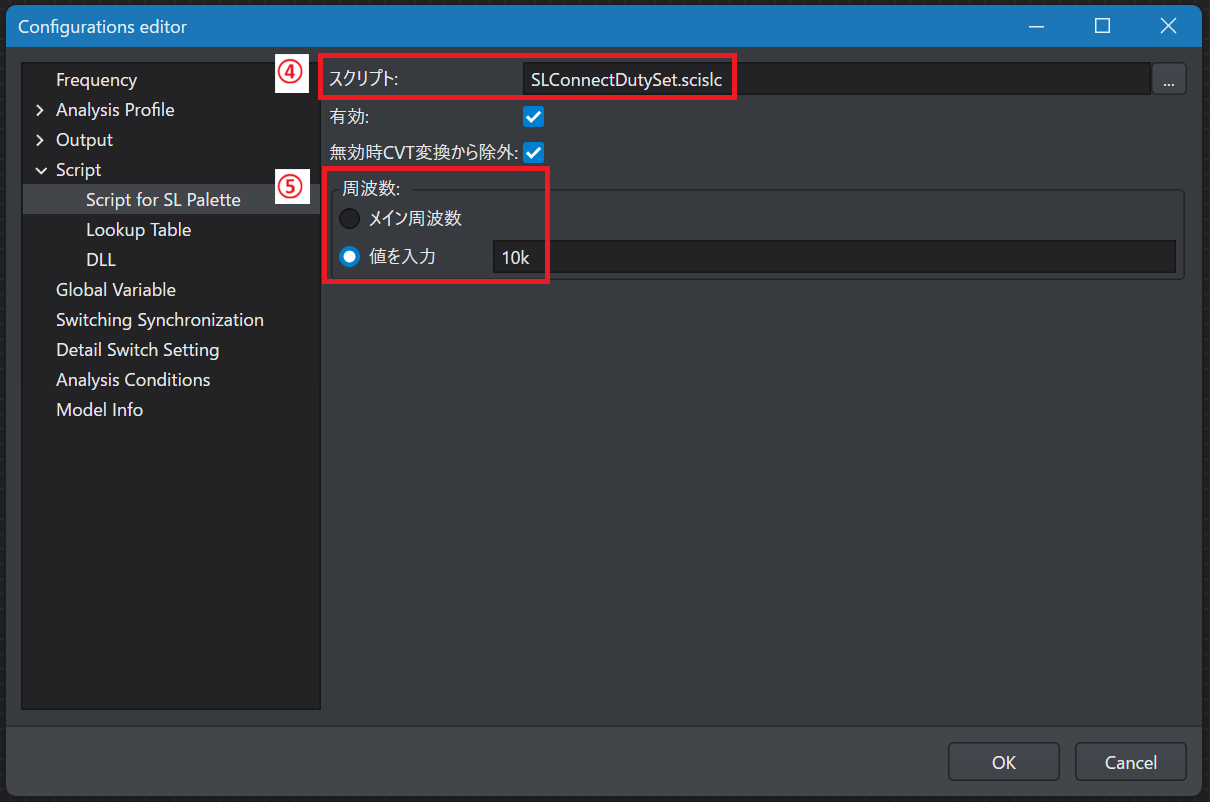The height and width of the screenshot is (802, 1210).
Task: Show Analysis Conditions settings
Action: (133, 380)
